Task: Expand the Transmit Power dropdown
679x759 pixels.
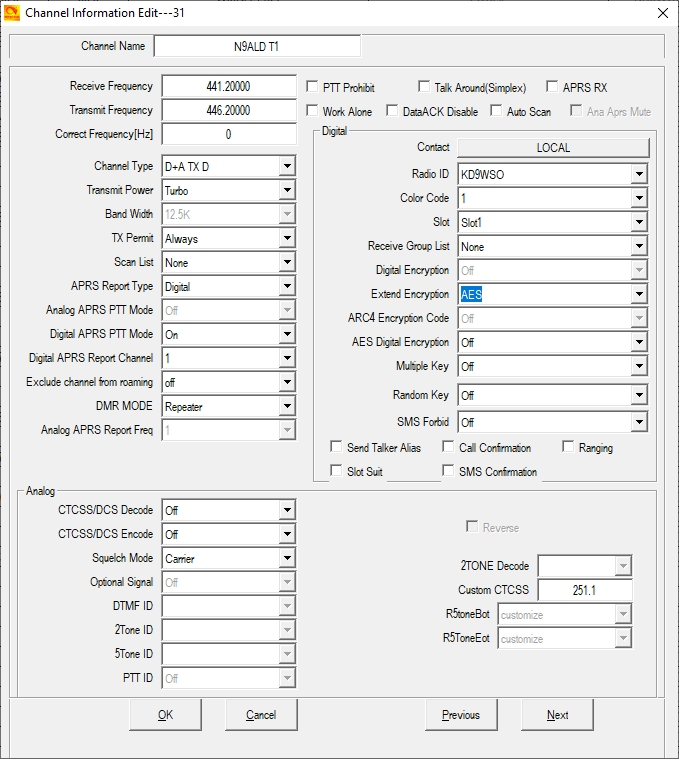Action: [287, 190]
